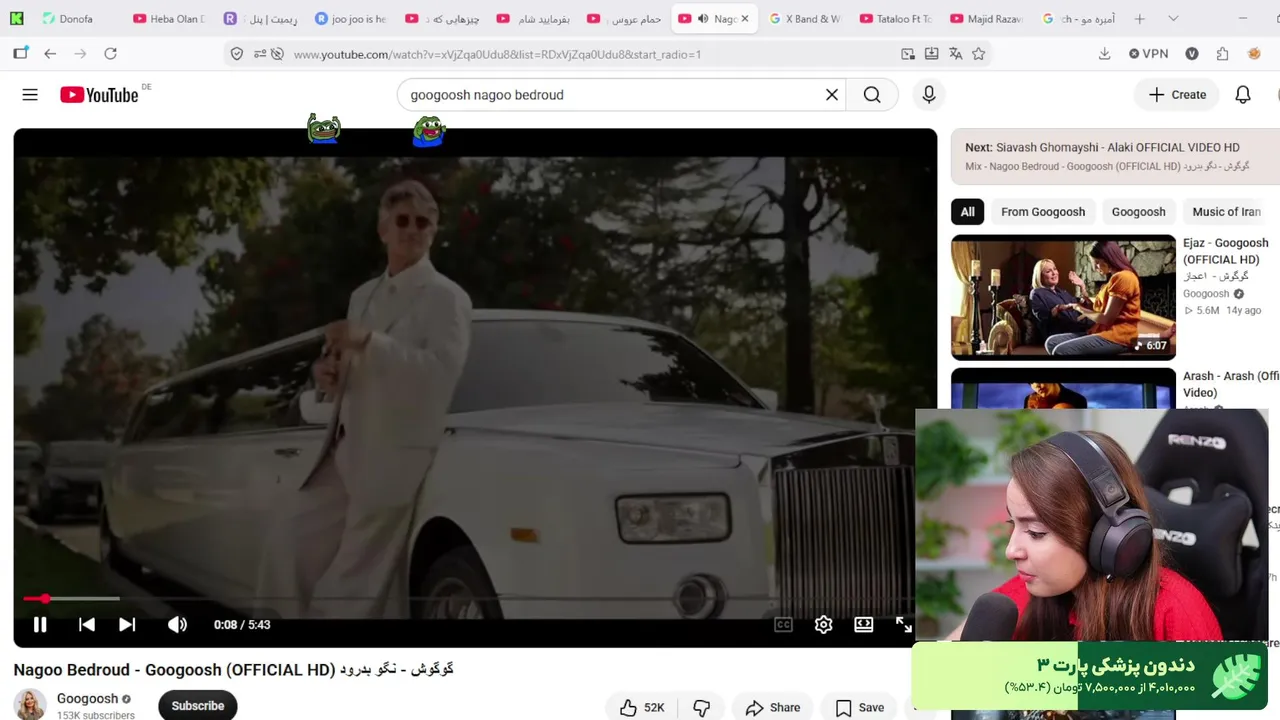1280x720 pixels.
Task: Clear the search query with X
Action: coord(832,95)
